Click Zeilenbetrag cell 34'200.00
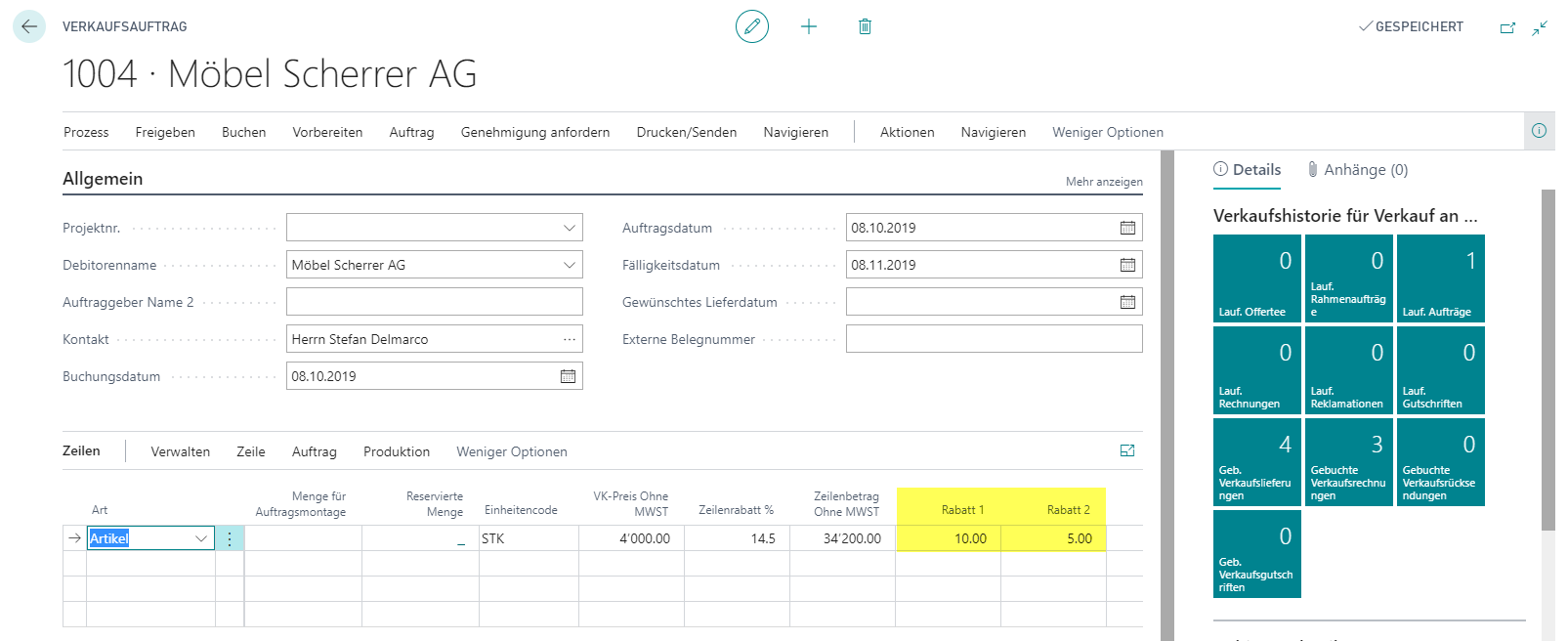Image resolution: width=1568 pixels, height=641 pixels. tap(842, 538)
